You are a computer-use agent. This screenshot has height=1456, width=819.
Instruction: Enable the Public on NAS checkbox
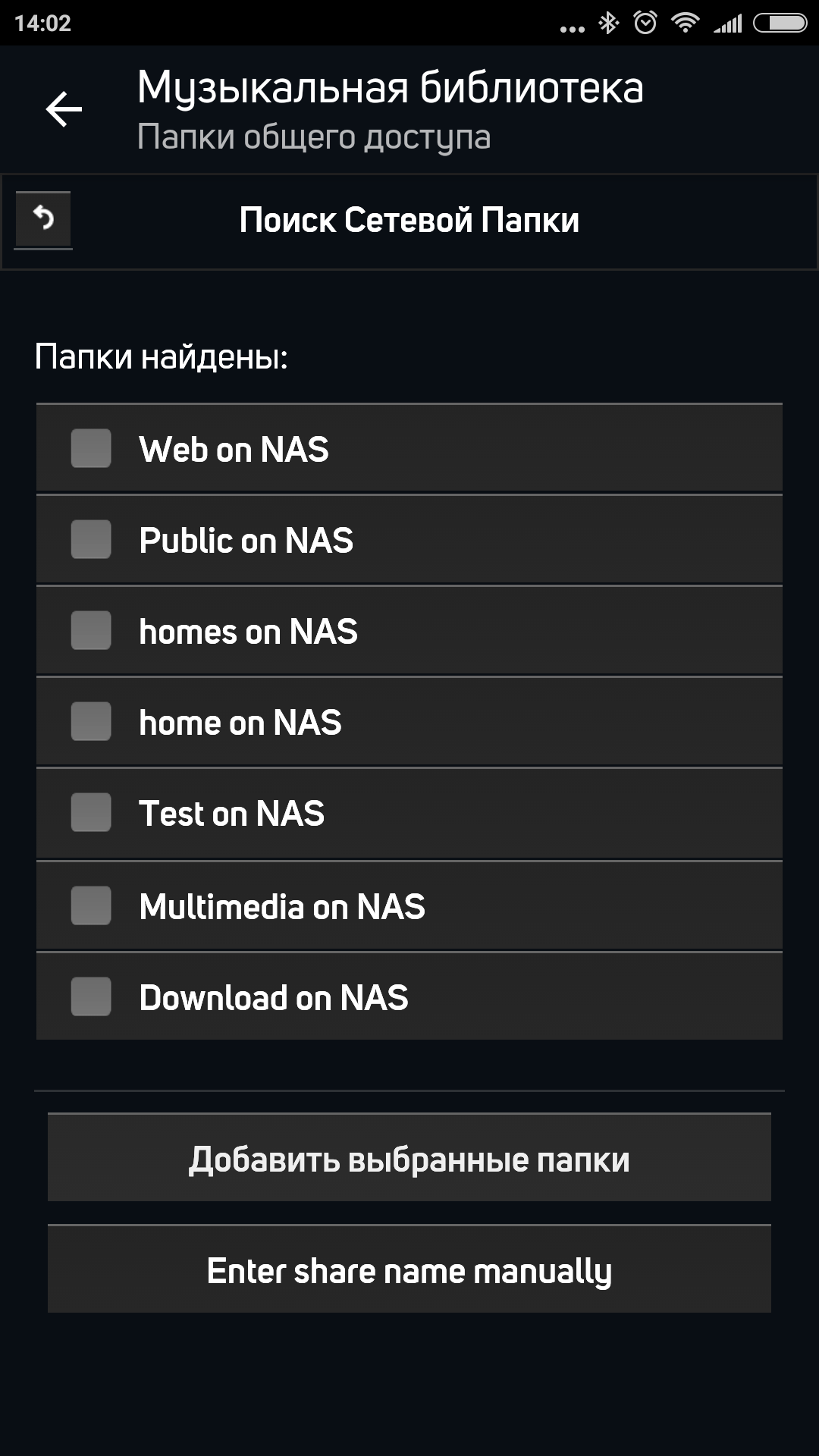click(91, 539)
